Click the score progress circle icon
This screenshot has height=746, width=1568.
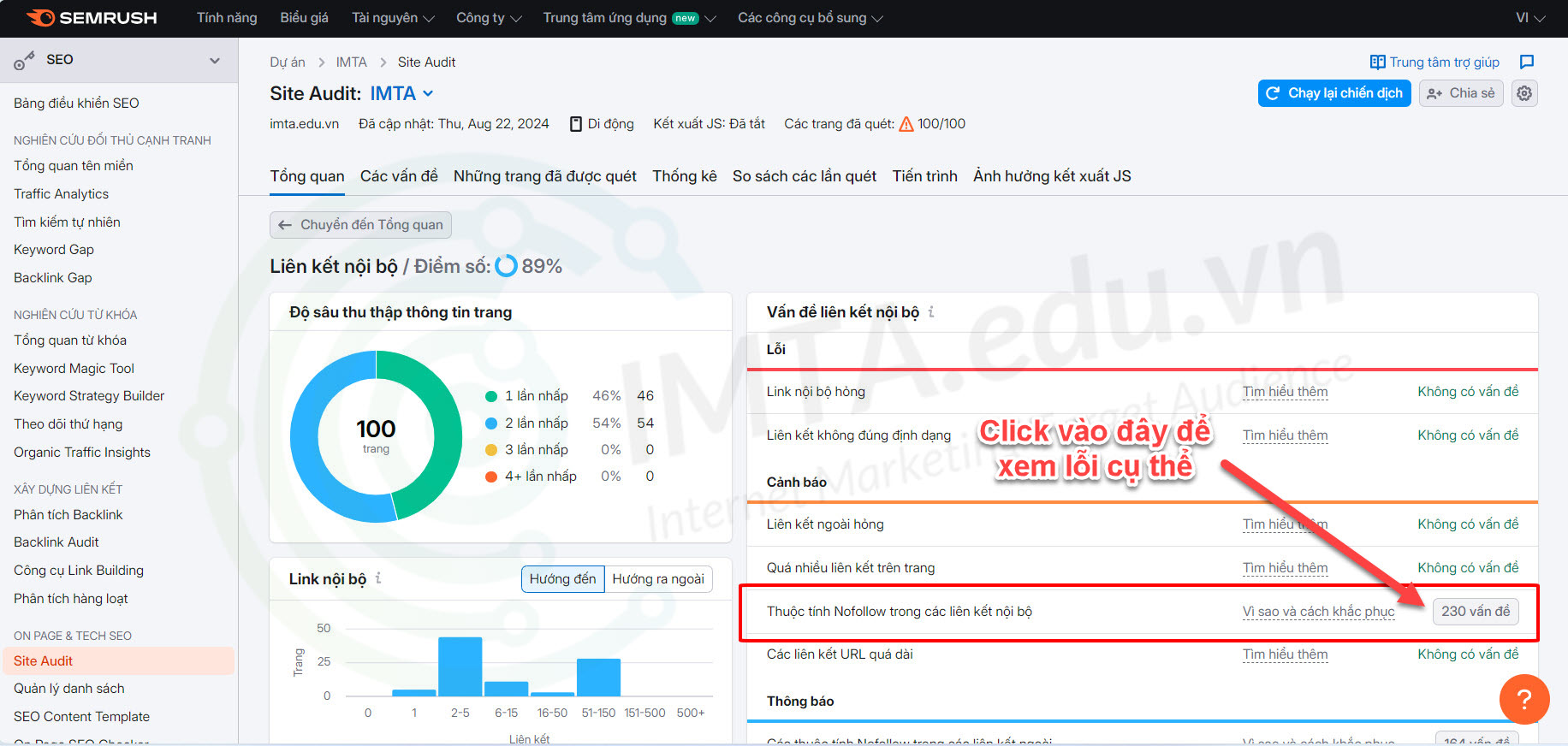(x=507, y=266)
